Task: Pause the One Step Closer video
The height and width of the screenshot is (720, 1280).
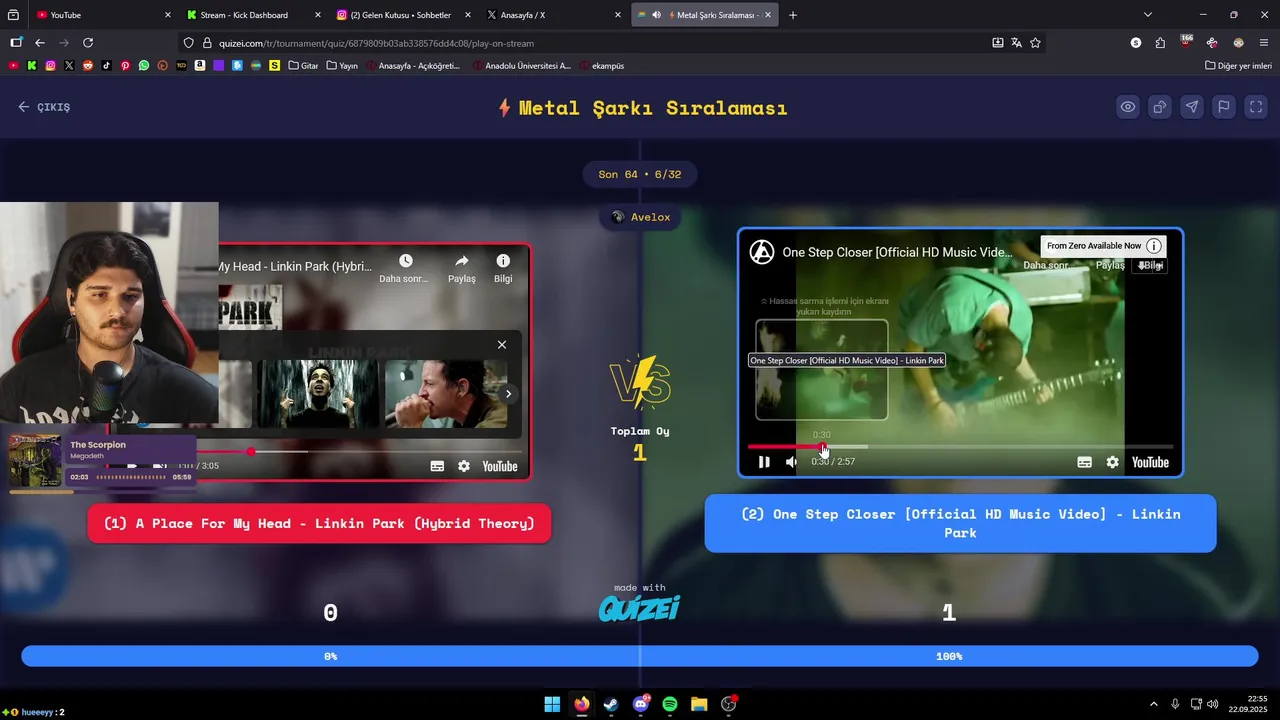Action: click(x=764, y=462)
